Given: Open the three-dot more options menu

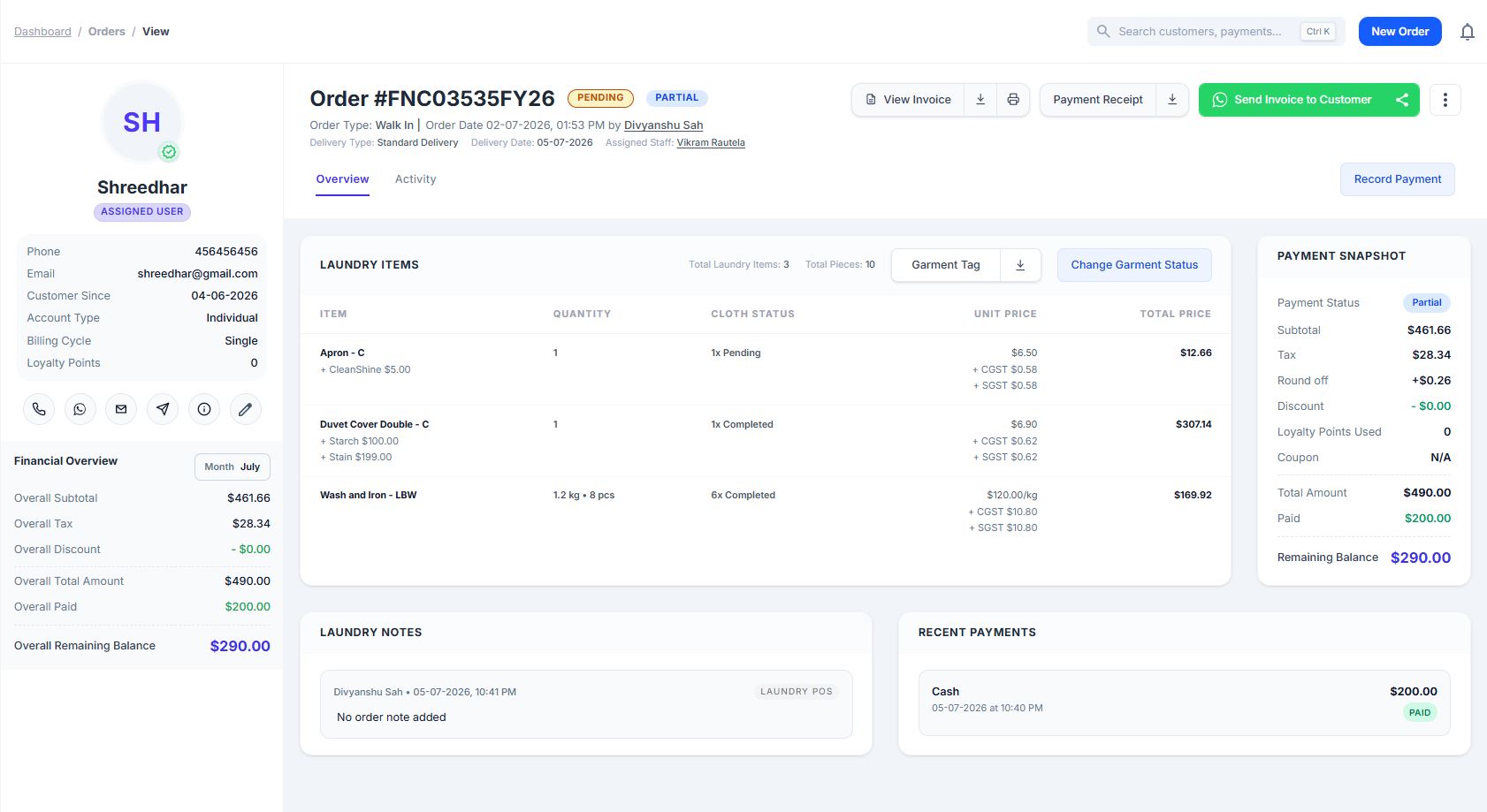Looking at the screenshot, I should tap(1445, 100).
